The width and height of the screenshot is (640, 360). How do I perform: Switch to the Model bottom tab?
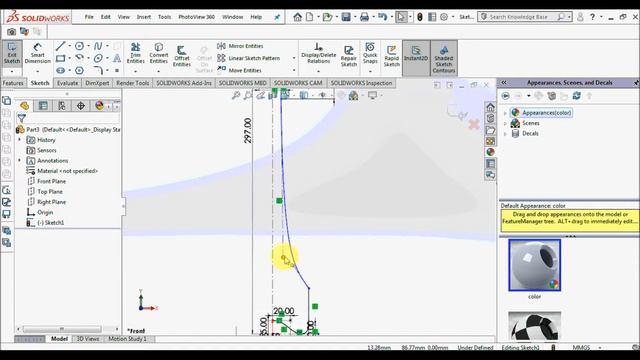(x=59, y=339)
